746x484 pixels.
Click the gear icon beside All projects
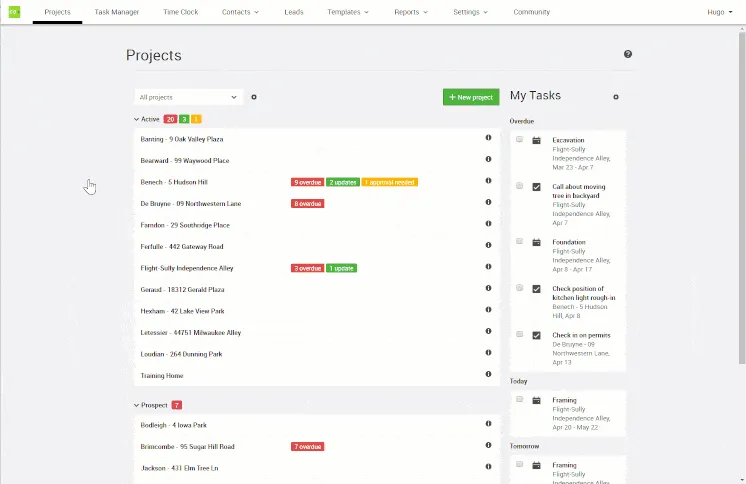coord(254,97)
